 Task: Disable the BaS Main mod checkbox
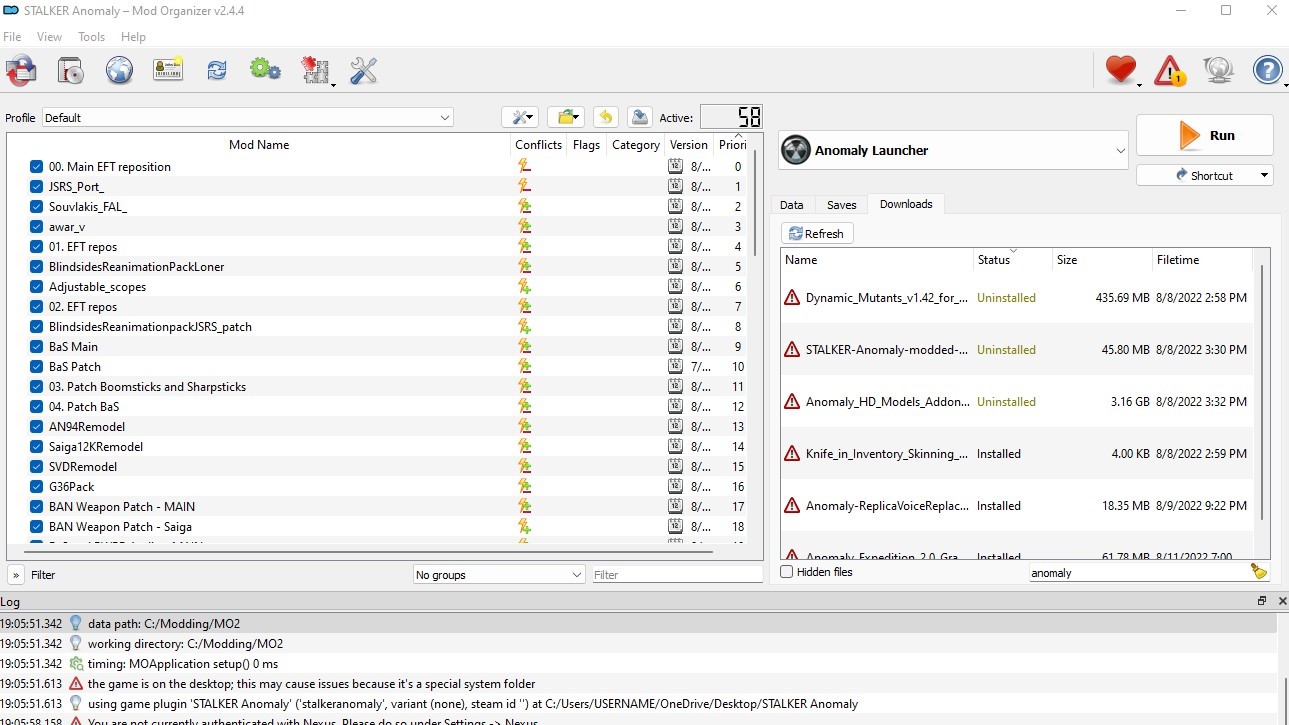(36, 347)
